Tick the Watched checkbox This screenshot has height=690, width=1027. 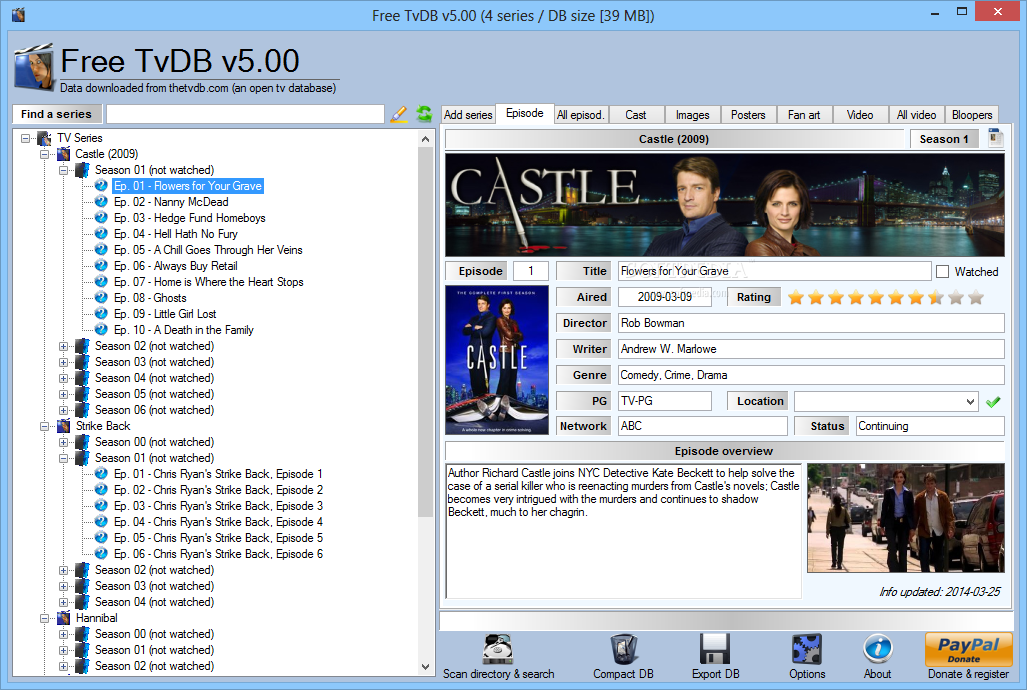pyautogui.click(x=943, y=271)
